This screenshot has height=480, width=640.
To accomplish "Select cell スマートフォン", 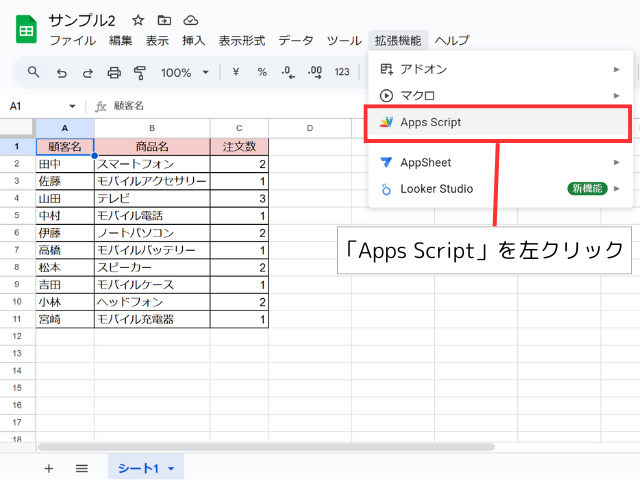I will [x=152, y=164].
